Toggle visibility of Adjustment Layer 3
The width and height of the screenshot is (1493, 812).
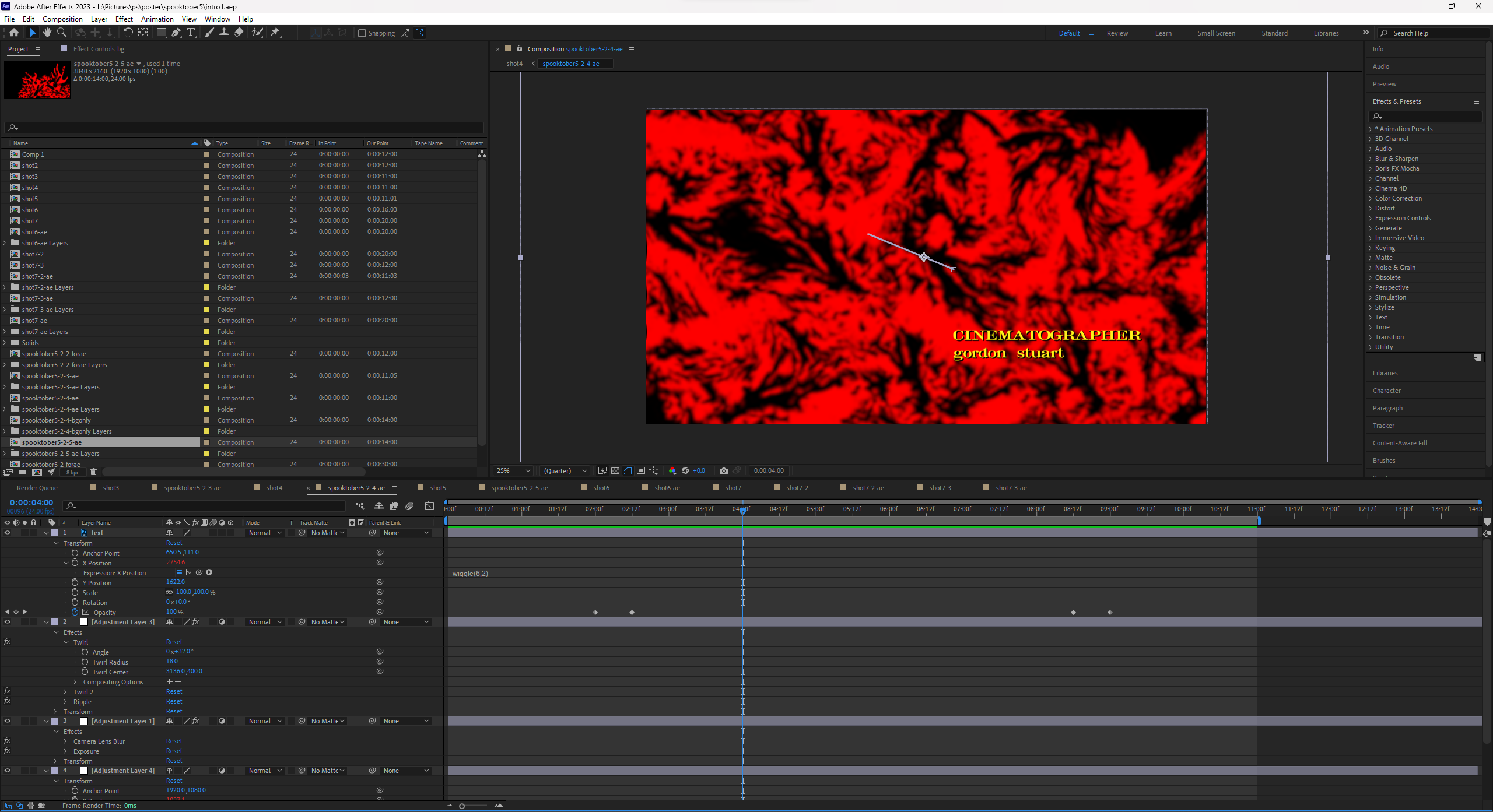pos(8,622)
